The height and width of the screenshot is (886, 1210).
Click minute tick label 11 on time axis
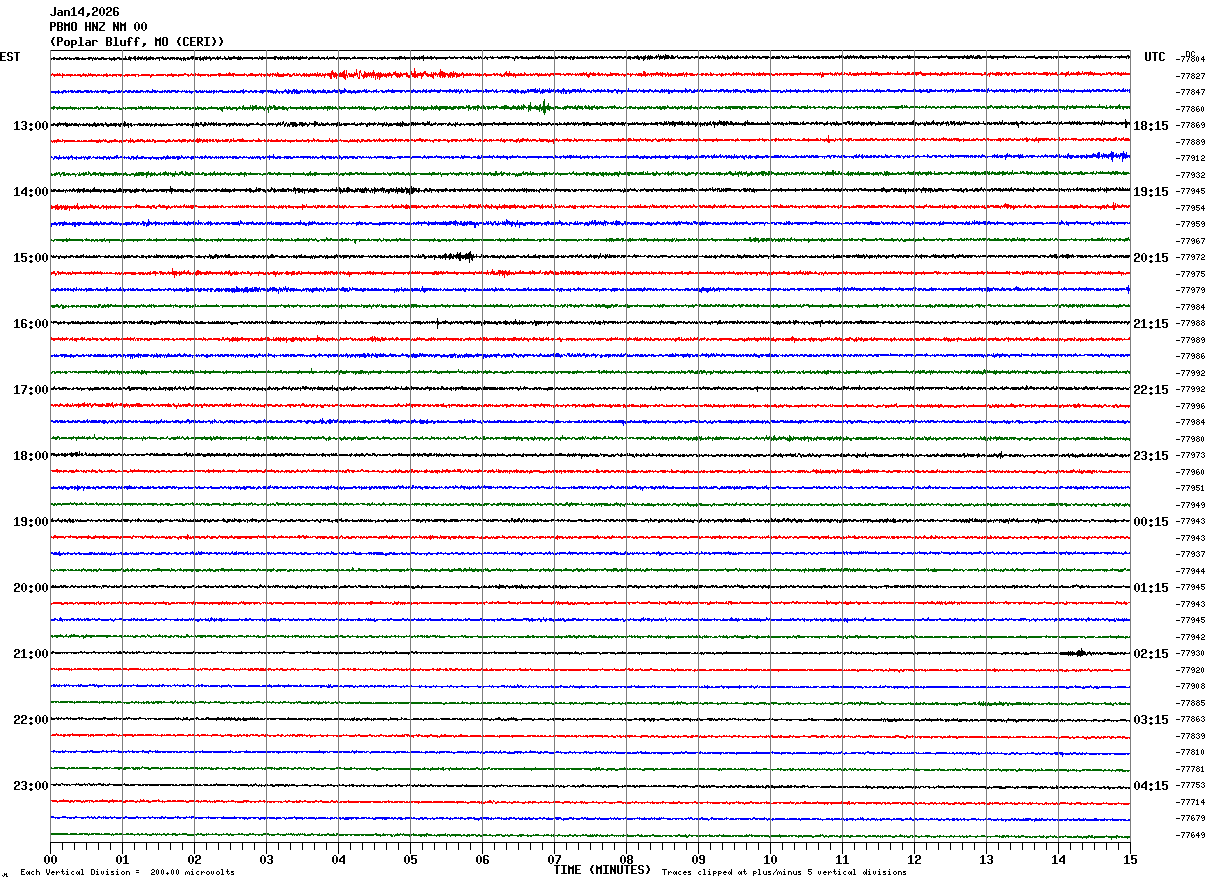point(842,859)
